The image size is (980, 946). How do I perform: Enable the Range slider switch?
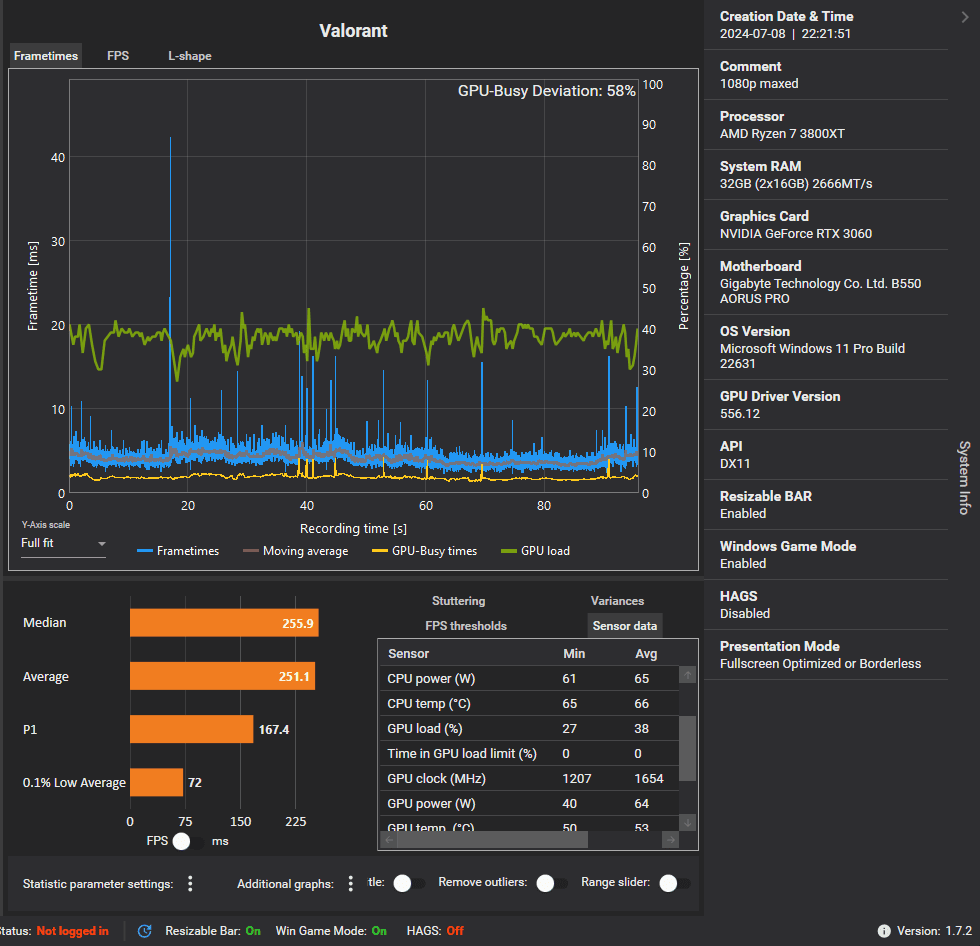pyautogui.click(x=675, y=883)
